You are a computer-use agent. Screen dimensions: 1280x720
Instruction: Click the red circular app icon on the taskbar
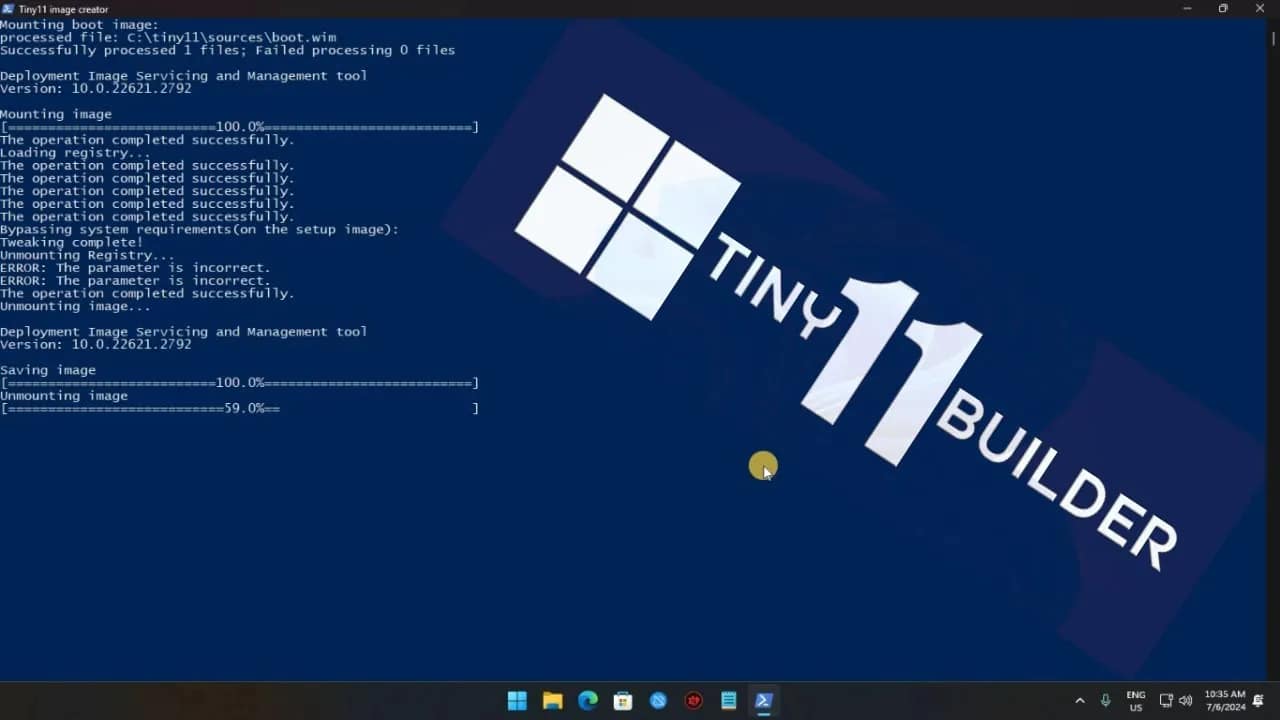click(693, 700)
